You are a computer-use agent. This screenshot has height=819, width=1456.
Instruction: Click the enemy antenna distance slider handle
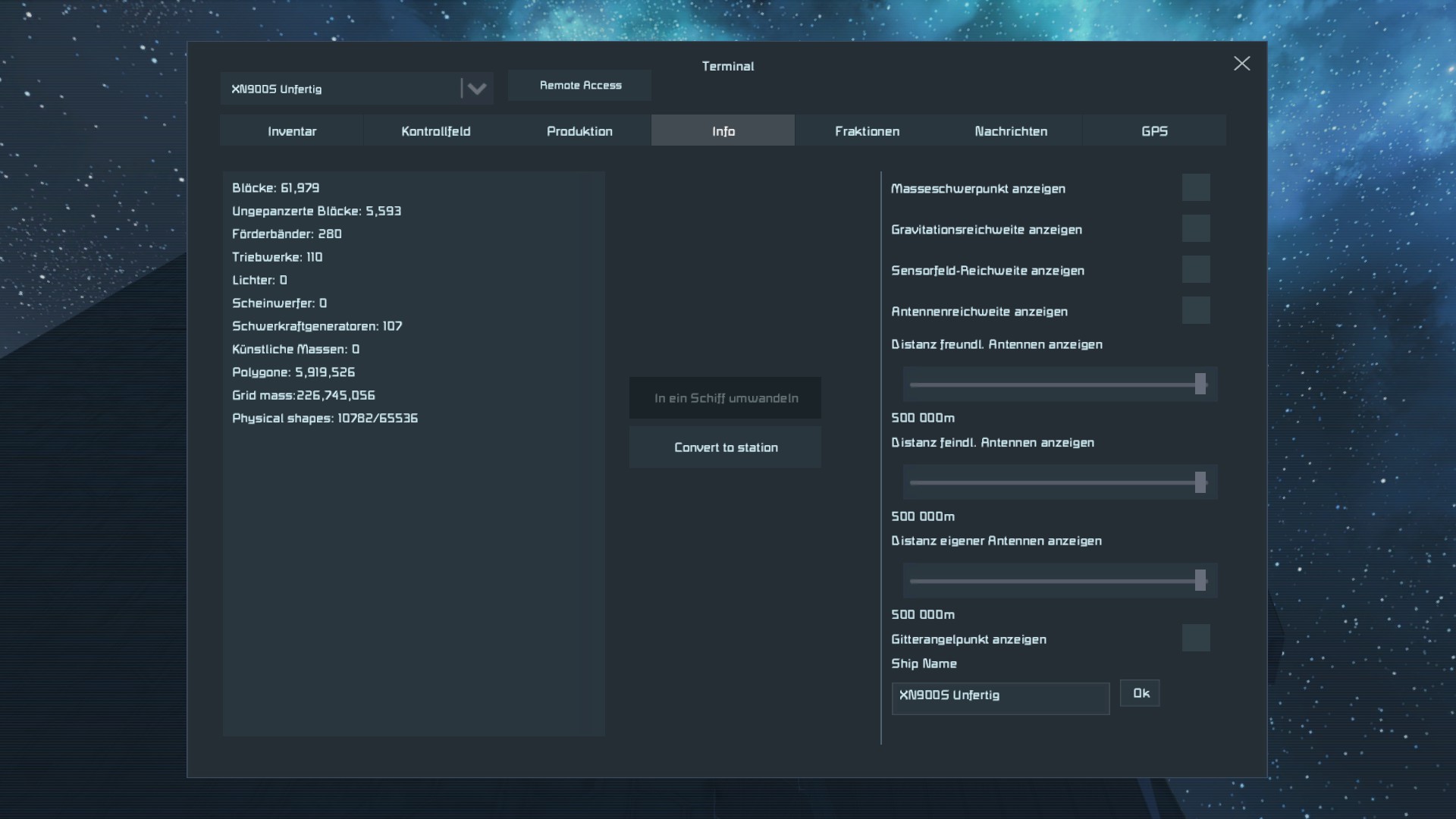pos(1200,482)
